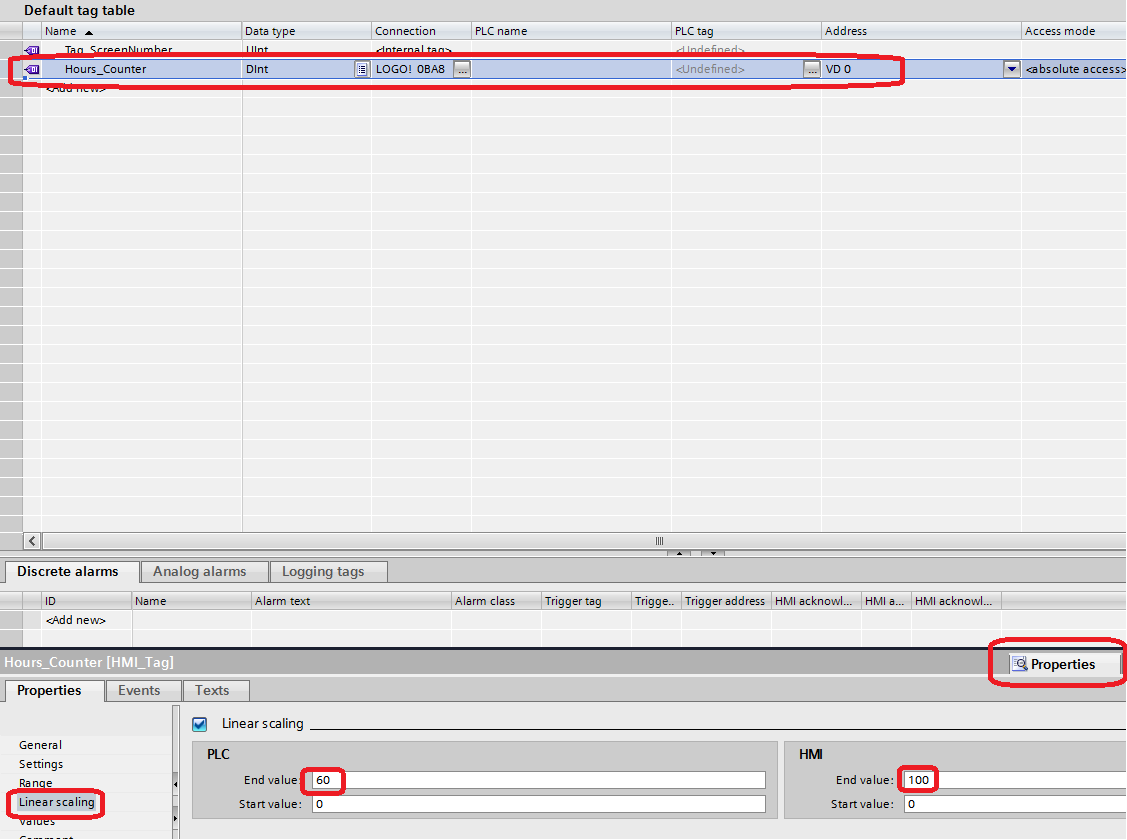The width and height of the screenshot is (1127, 840).
Task: Click the Hours_Counter tag icon
Action: (32, 70)
